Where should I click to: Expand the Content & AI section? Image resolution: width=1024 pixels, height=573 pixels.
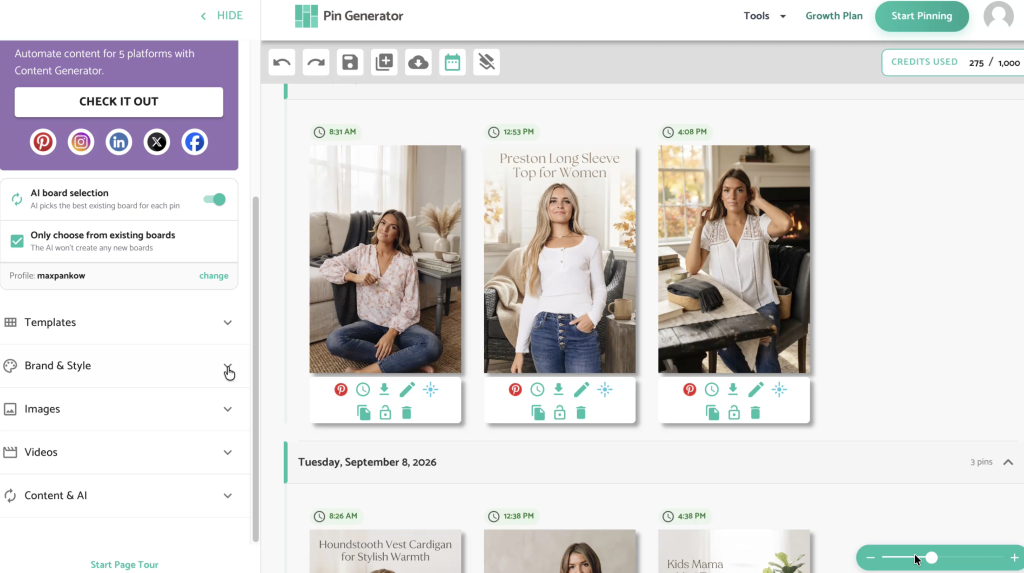click(x=119, y=495)
